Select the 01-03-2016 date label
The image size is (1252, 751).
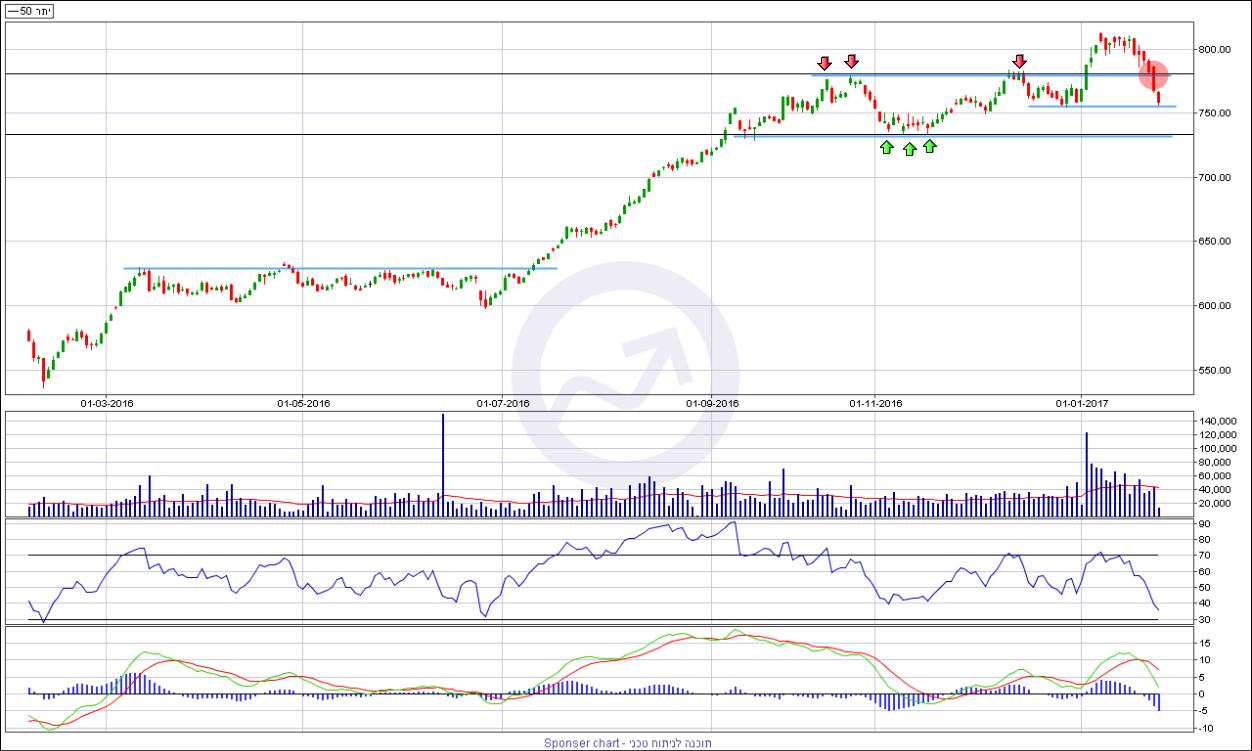pos(108,404)
